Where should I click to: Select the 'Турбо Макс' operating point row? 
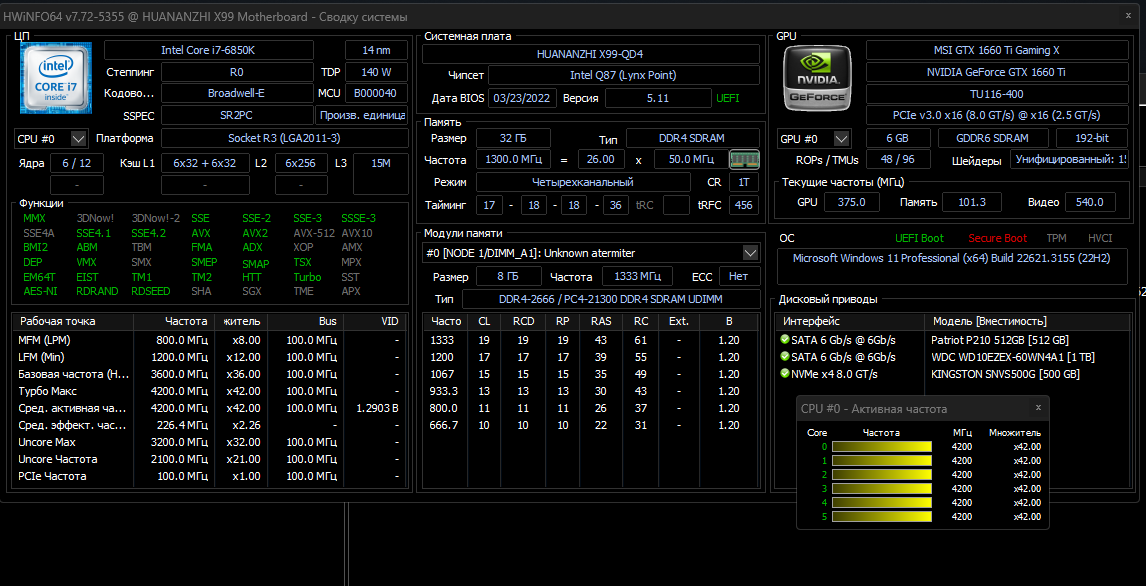pos(208,391)
